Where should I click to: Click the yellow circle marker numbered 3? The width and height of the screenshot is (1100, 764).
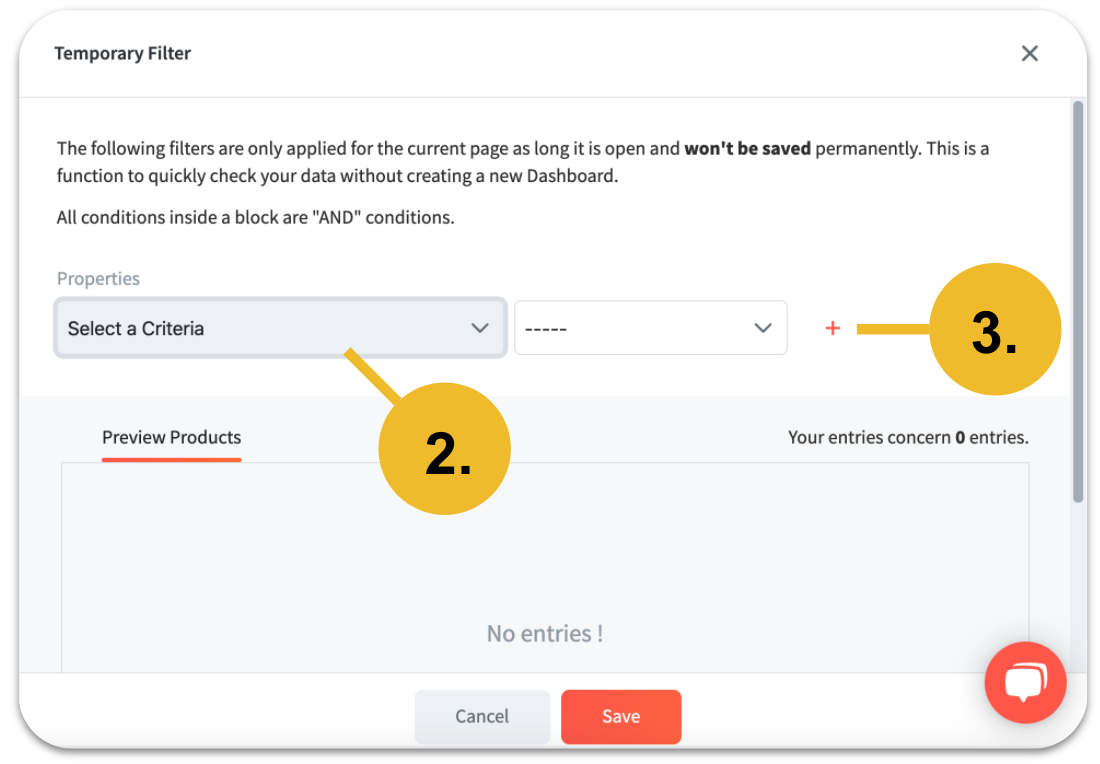tap(995, 330)
